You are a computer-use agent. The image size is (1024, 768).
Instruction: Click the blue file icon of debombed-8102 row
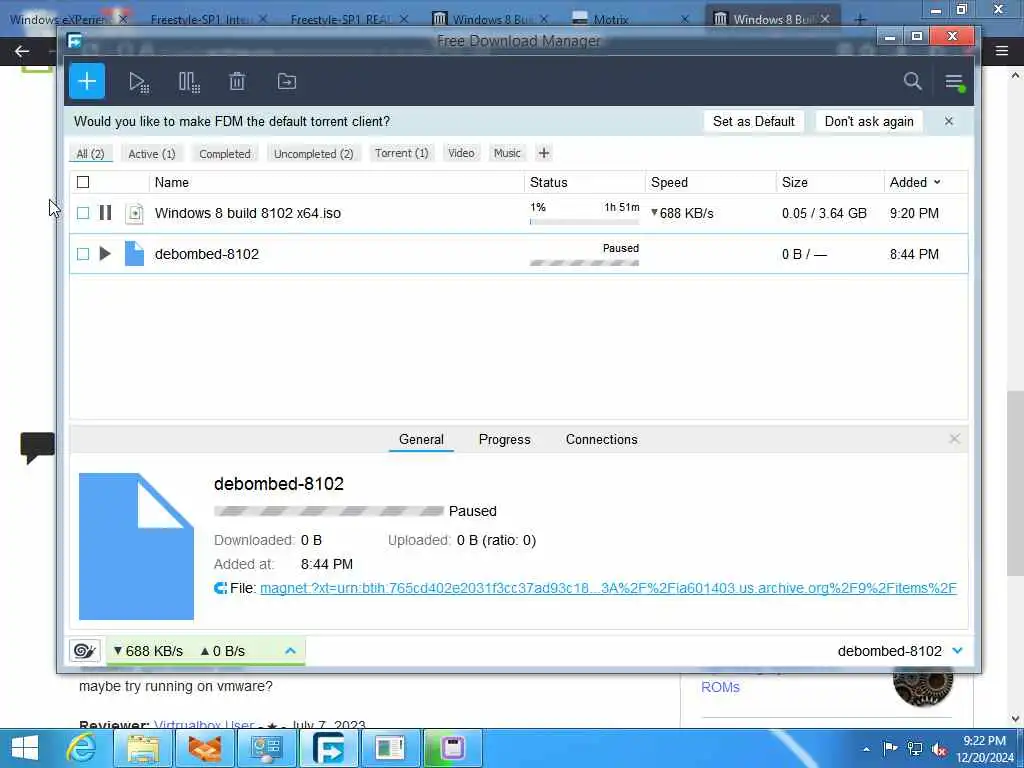(134, 253)
